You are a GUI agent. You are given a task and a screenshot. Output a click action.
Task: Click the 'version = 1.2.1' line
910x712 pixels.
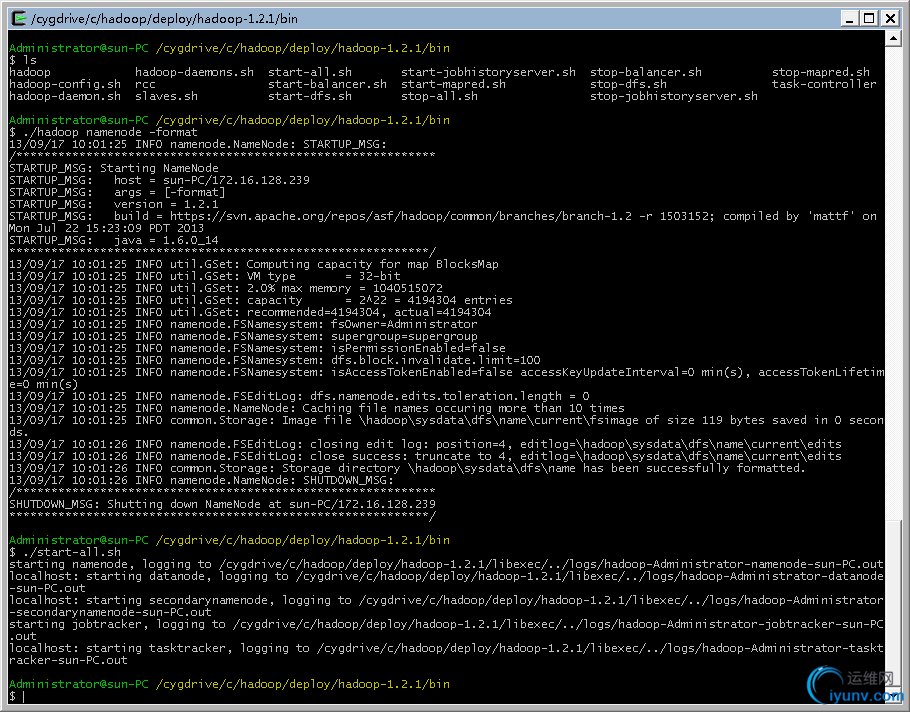[114, 204]
